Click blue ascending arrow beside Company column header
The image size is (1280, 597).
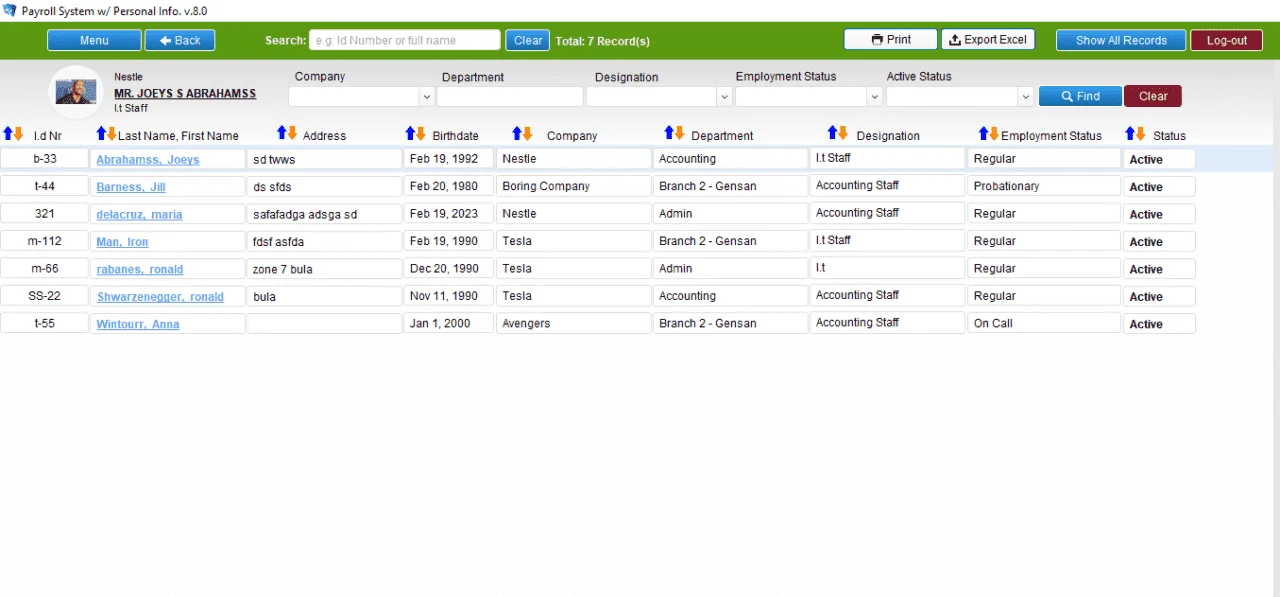(517, 133)
